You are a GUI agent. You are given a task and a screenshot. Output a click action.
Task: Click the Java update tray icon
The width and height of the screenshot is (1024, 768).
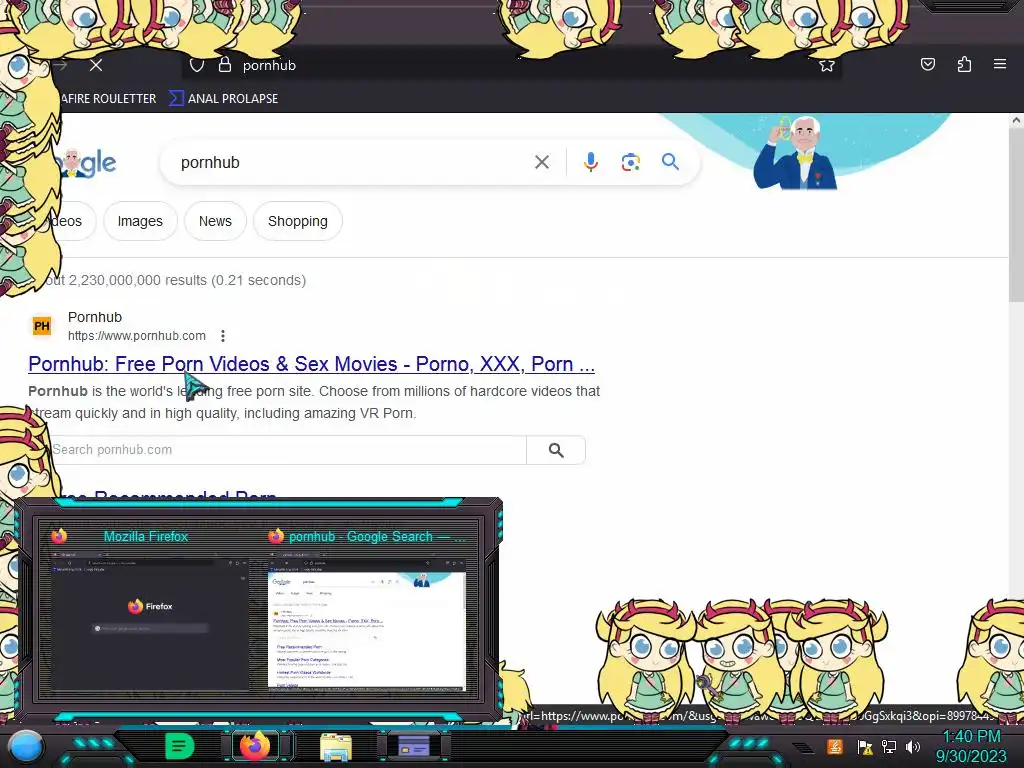835,746
